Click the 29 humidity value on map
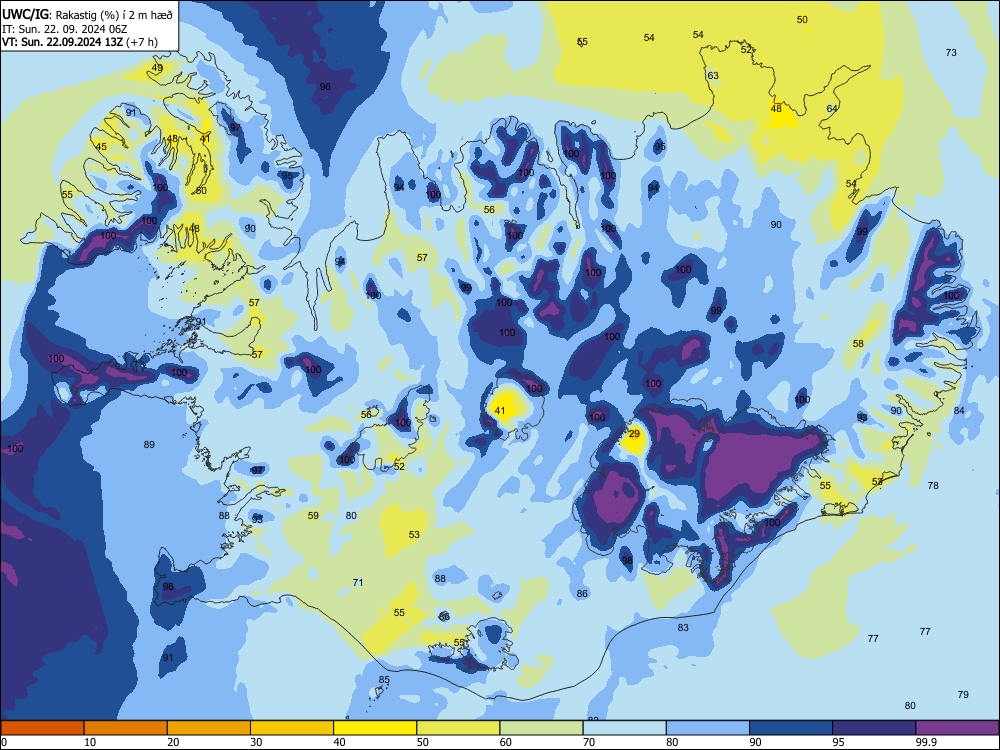This screenshot has width=1000, height=750. click(x=634, y=434)
